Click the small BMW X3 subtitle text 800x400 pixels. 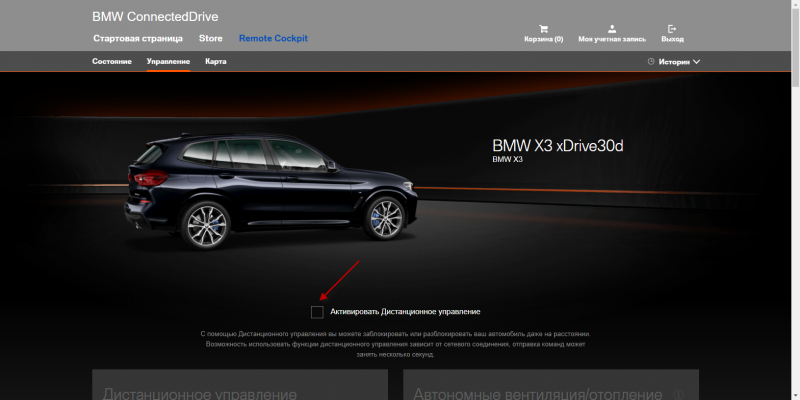[507, 160]
